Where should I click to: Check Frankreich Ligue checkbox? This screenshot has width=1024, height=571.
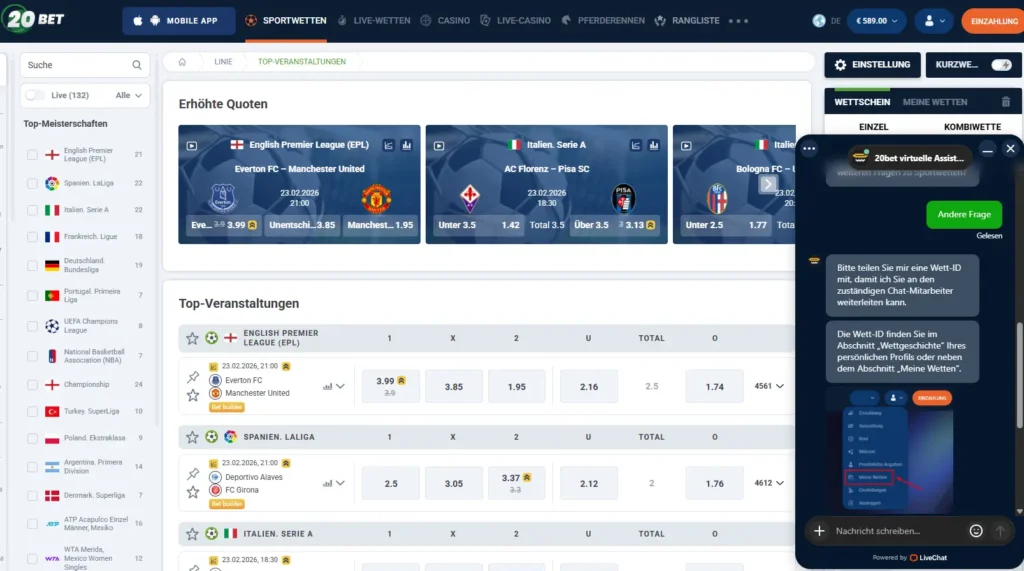coord(32,237)
